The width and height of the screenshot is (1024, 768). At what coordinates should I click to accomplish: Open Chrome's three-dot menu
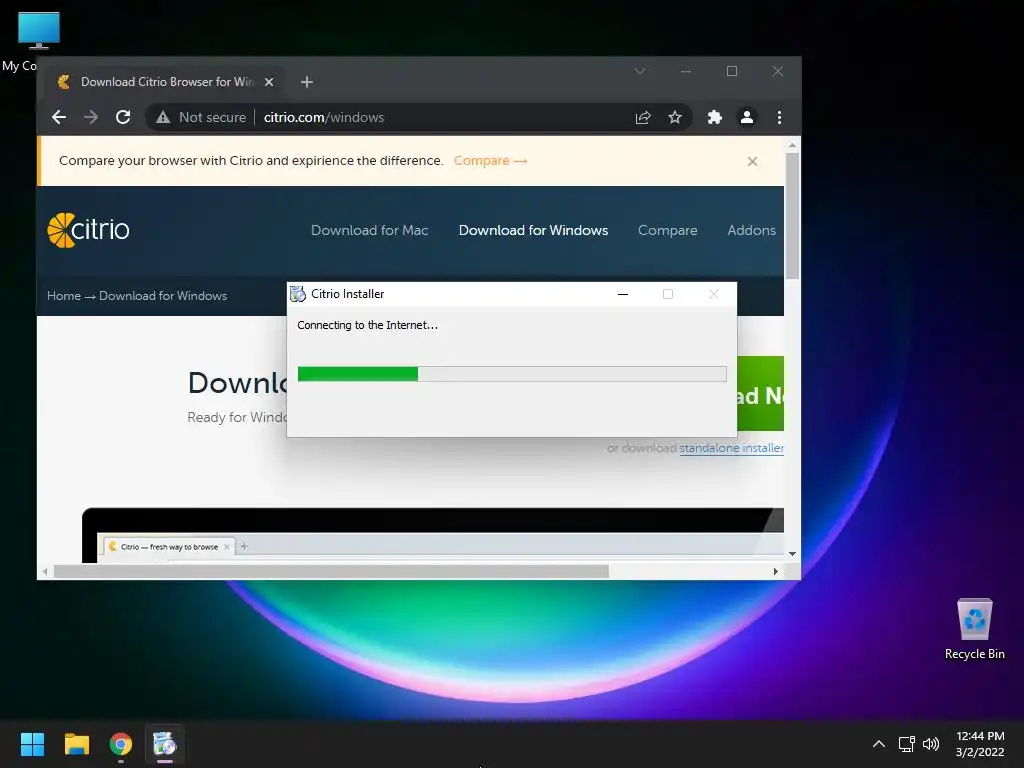coord(779,118)
